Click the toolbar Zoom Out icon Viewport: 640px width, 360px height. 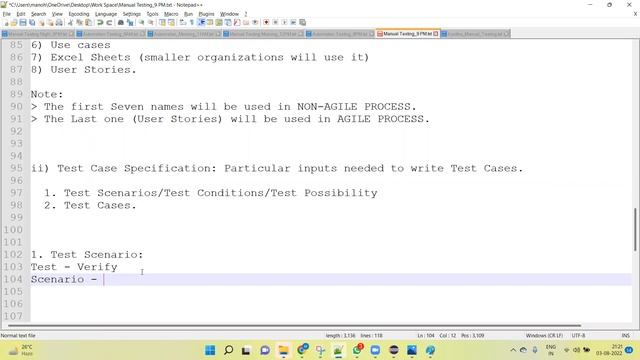(151, 22)
